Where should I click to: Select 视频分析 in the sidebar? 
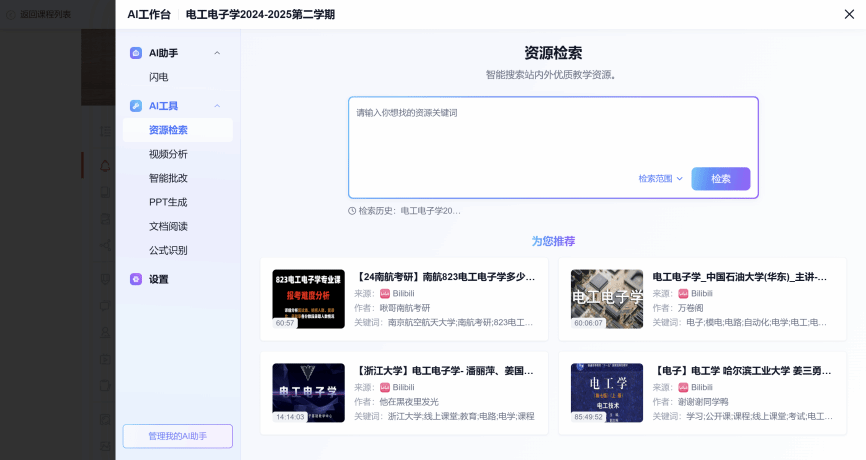pyautogui.click(x=168, y=154)
